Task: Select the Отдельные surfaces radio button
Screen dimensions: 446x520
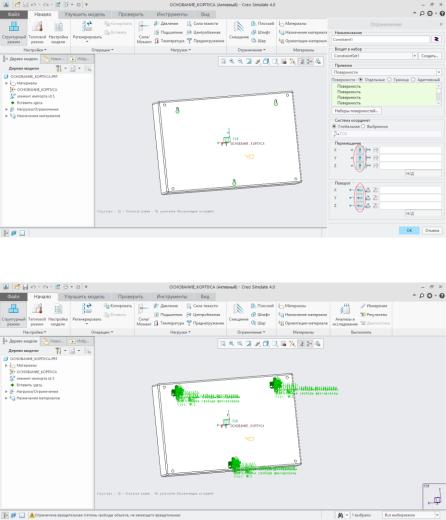Action: (361, 80)
